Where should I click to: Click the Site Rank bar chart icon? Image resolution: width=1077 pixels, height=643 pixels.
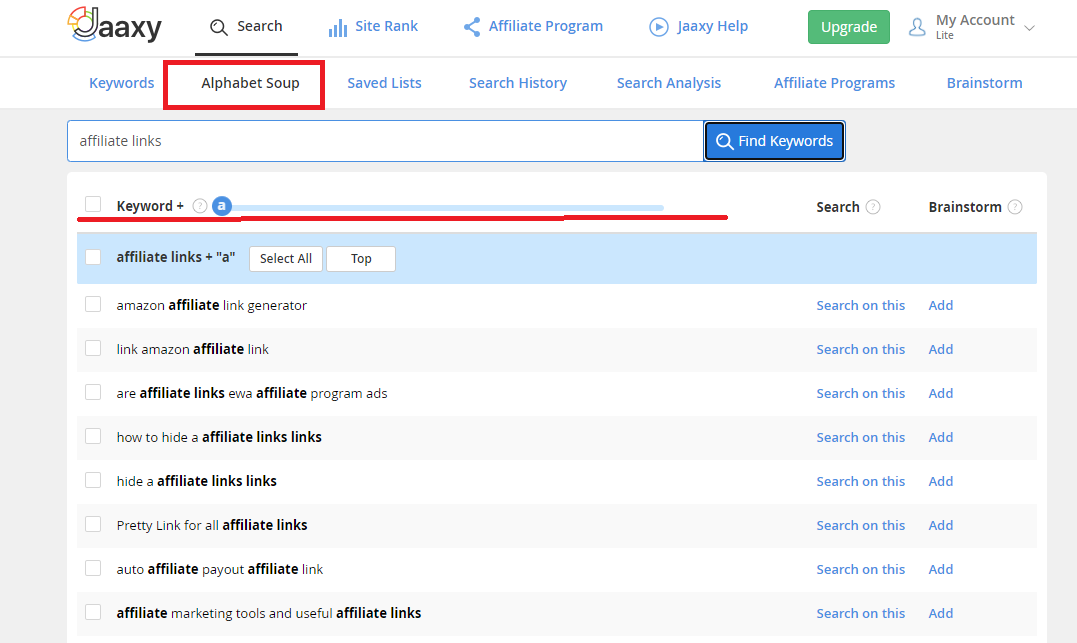[x=337, y=27]
